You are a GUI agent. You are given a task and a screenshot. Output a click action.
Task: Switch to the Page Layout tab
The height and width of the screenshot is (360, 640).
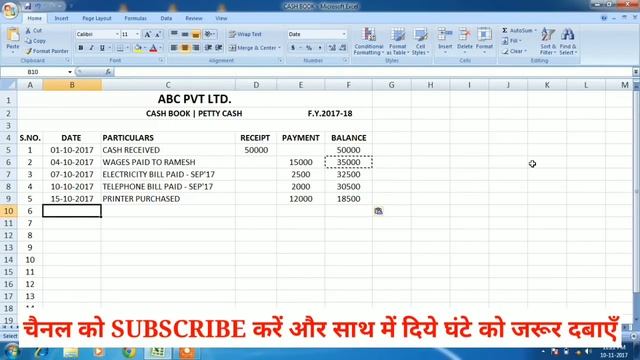(97, 18)
